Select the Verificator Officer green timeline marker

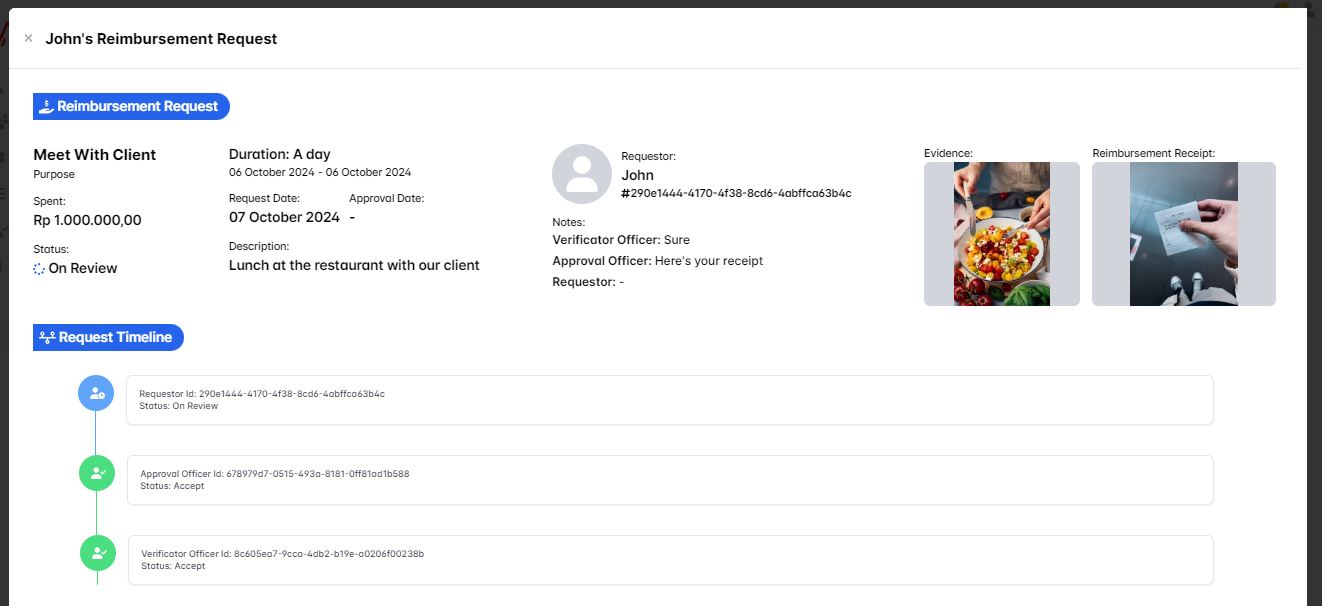click(97, 552)
